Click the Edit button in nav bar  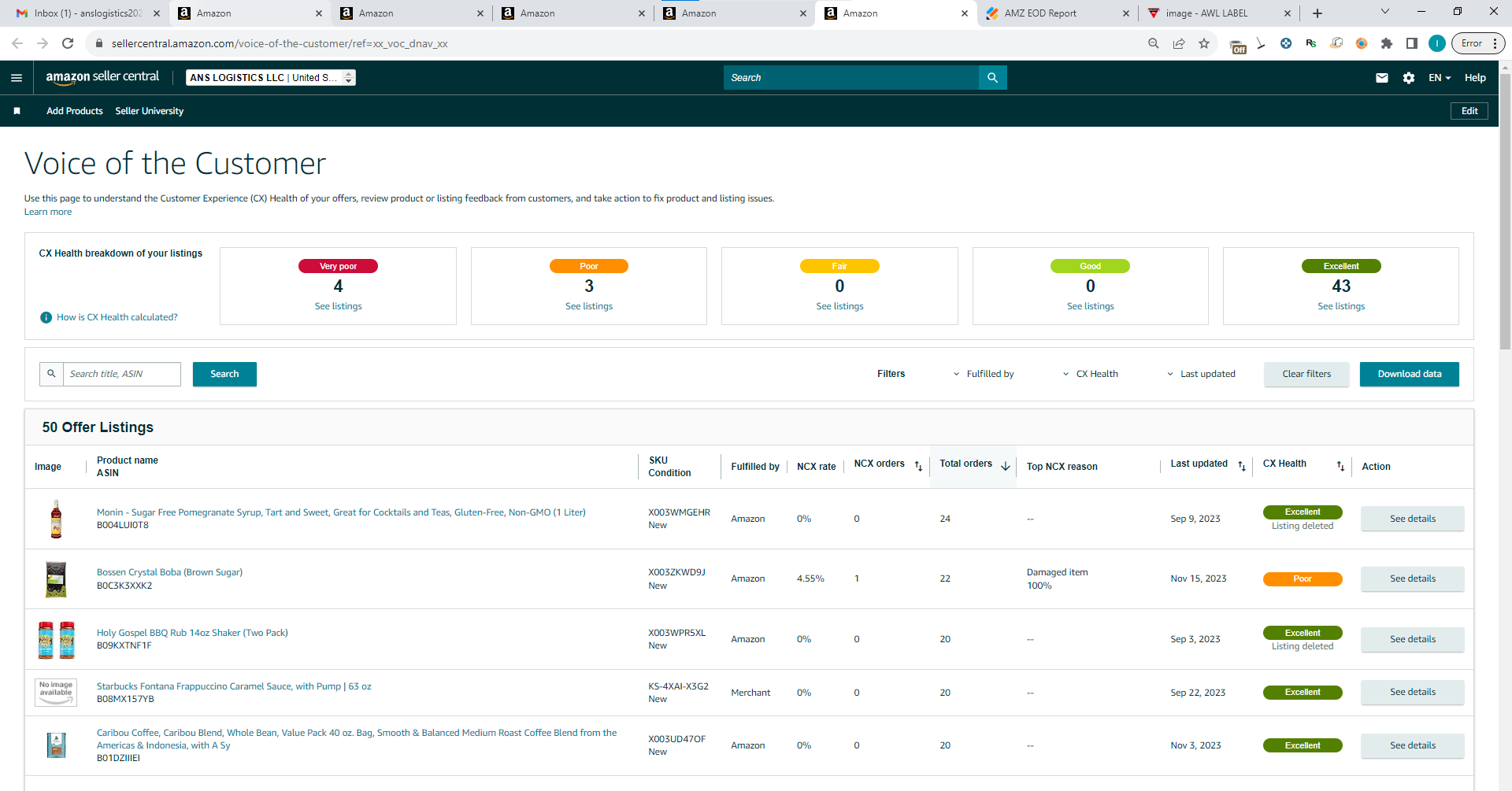click(1469, 111)
